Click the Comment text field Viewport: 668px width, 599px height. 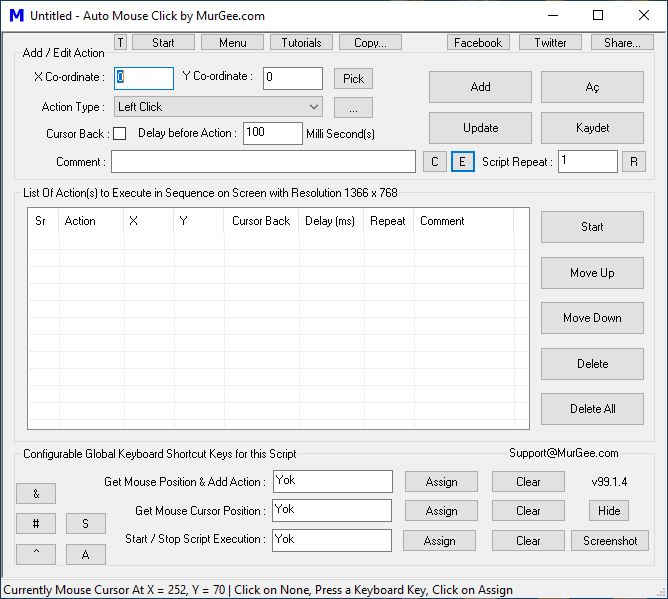click(x=263, y=161)
